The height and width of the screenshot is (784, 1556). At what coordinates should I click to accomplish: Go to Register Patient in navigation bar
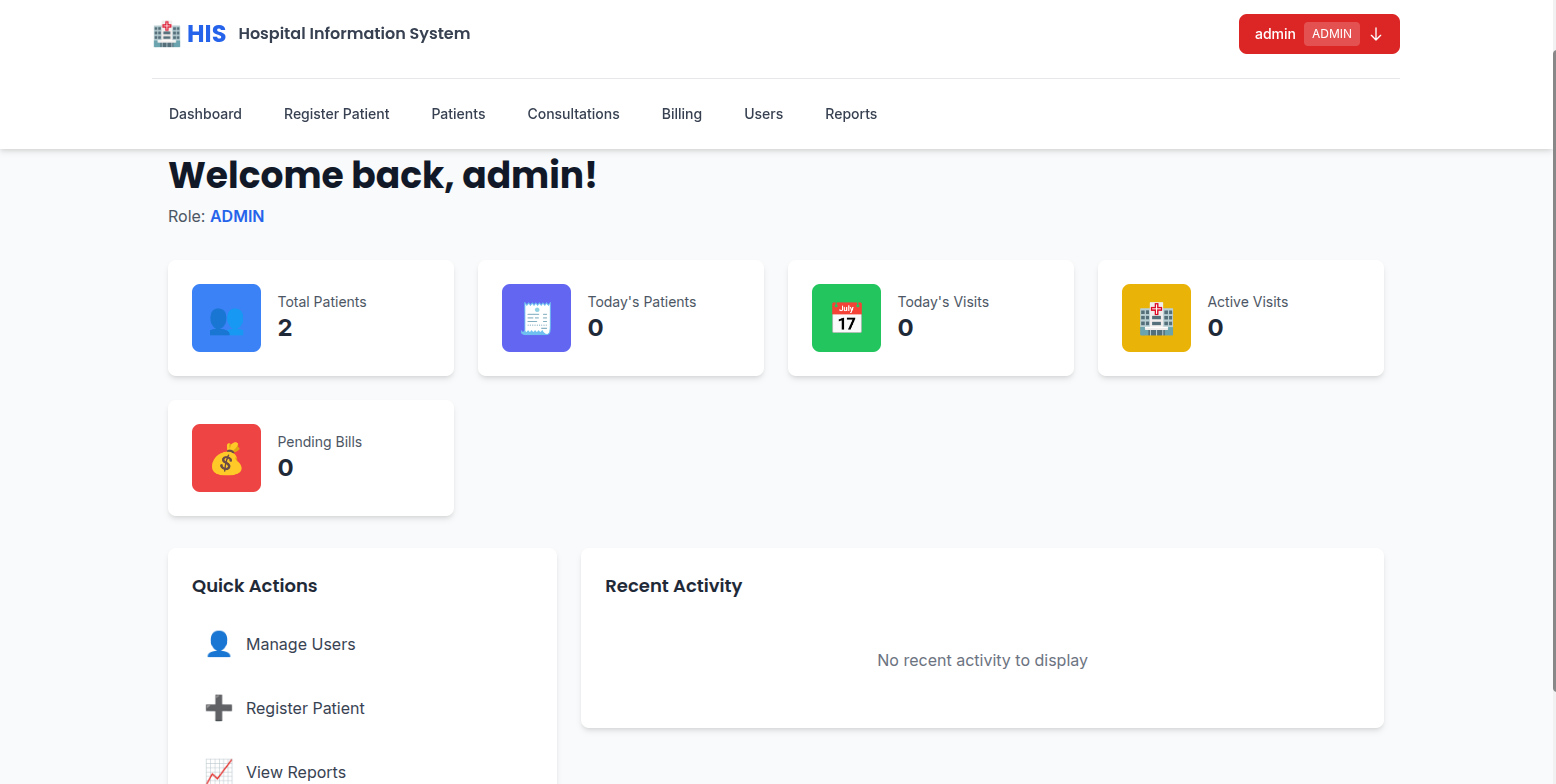[337, 114]
